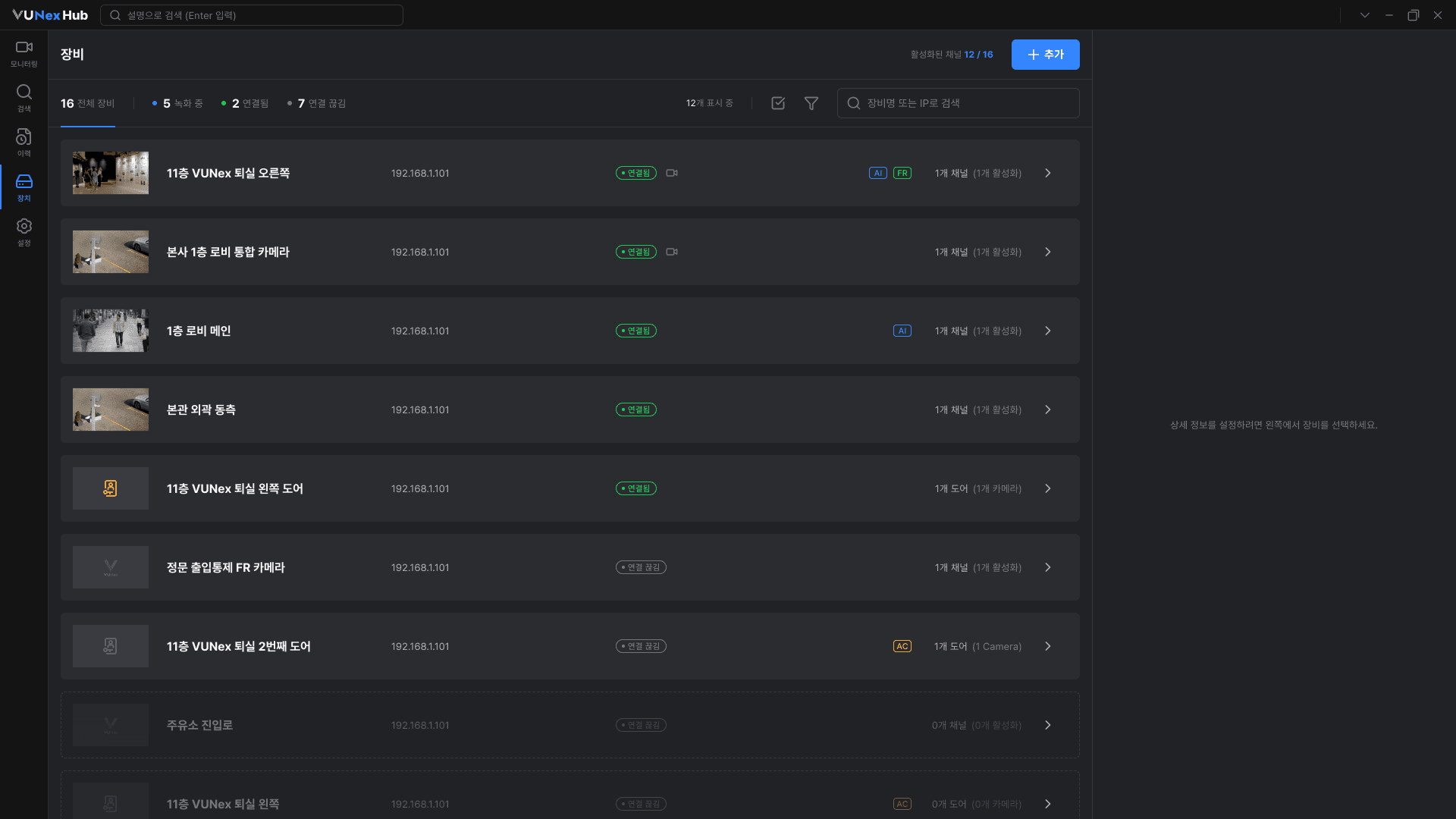The width and height of the screenshot is (1456, 819).
Task: Click the 연결 끊김 status badge on 정문 출입통제 FR 카메라
Action: [x=641, y=567]
